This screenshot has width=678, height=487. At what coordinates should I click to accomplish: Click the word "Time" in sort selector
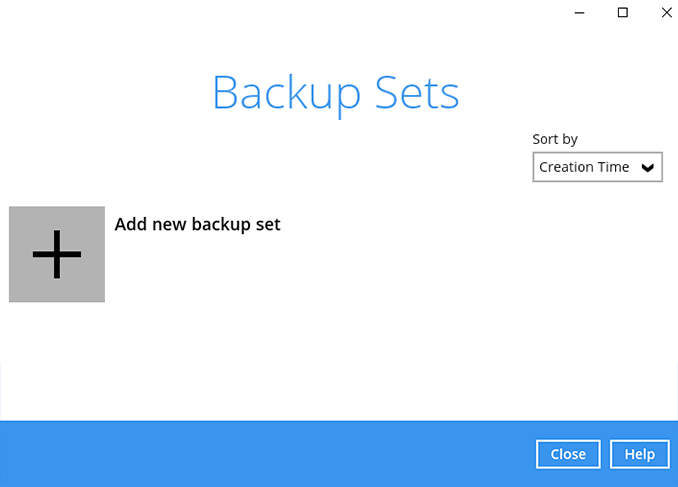[x=614, y=168]
